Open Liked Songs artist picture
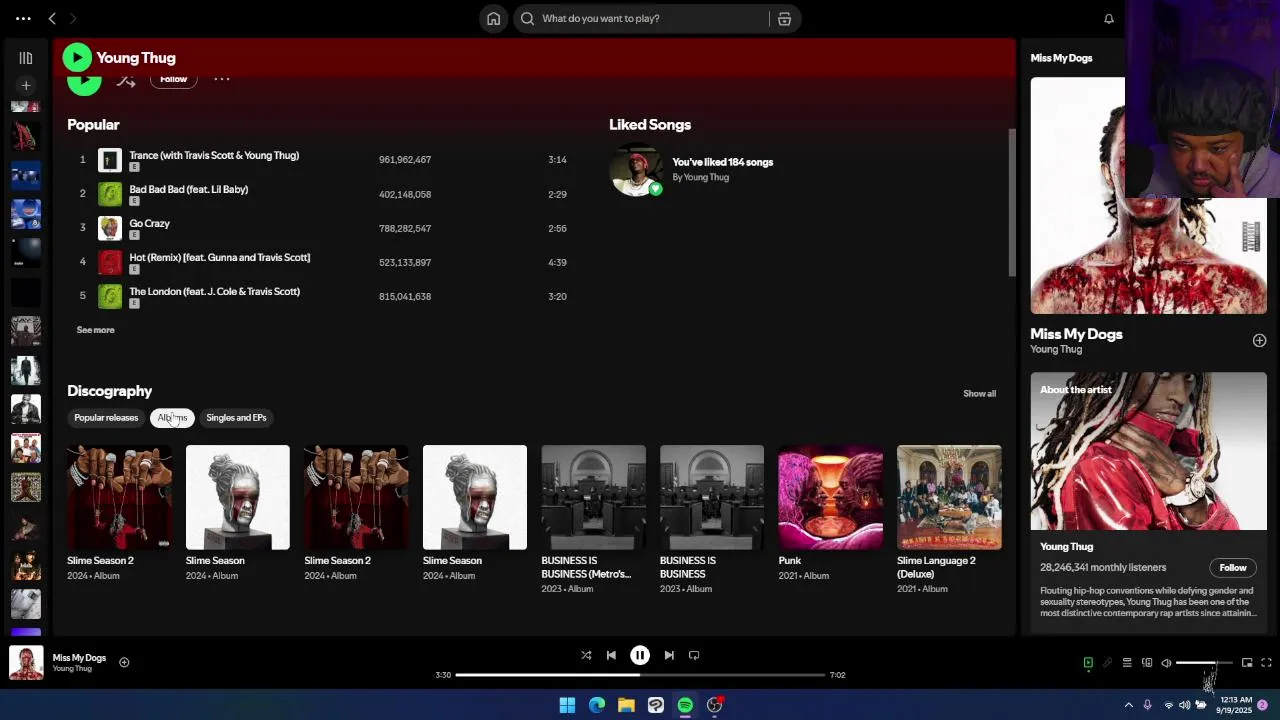This screenshot has width=1280, height=720. click(x=636, y=169)
